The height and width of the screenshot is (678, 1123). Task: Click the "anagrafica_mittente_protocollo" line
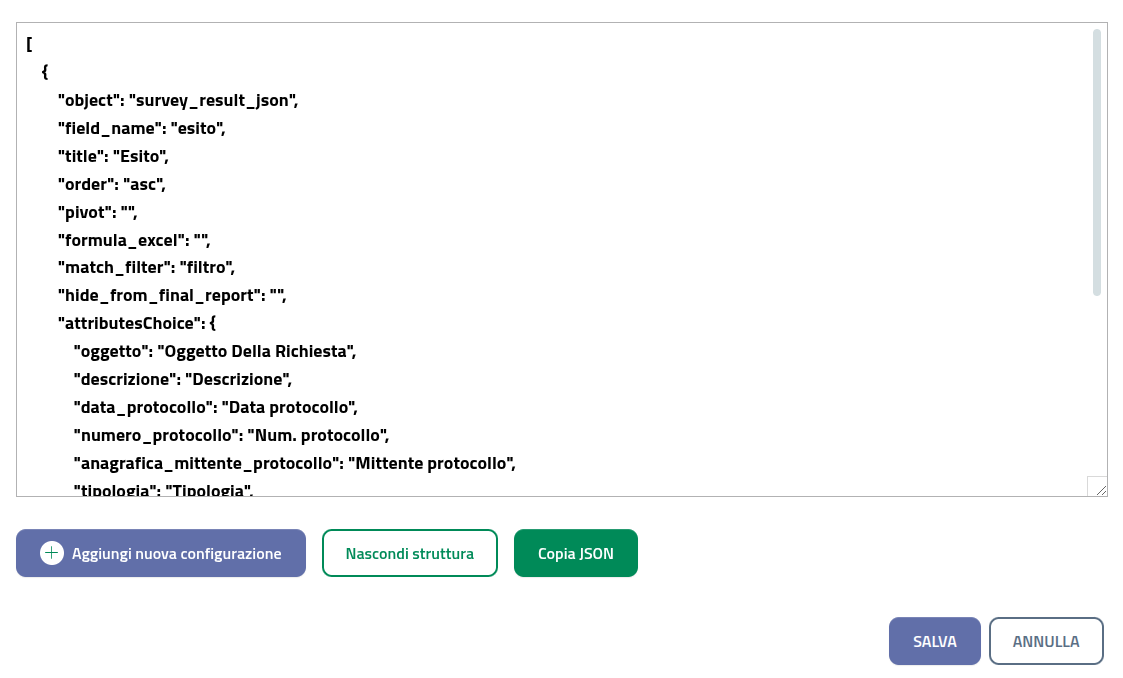(x=294, y=464)
